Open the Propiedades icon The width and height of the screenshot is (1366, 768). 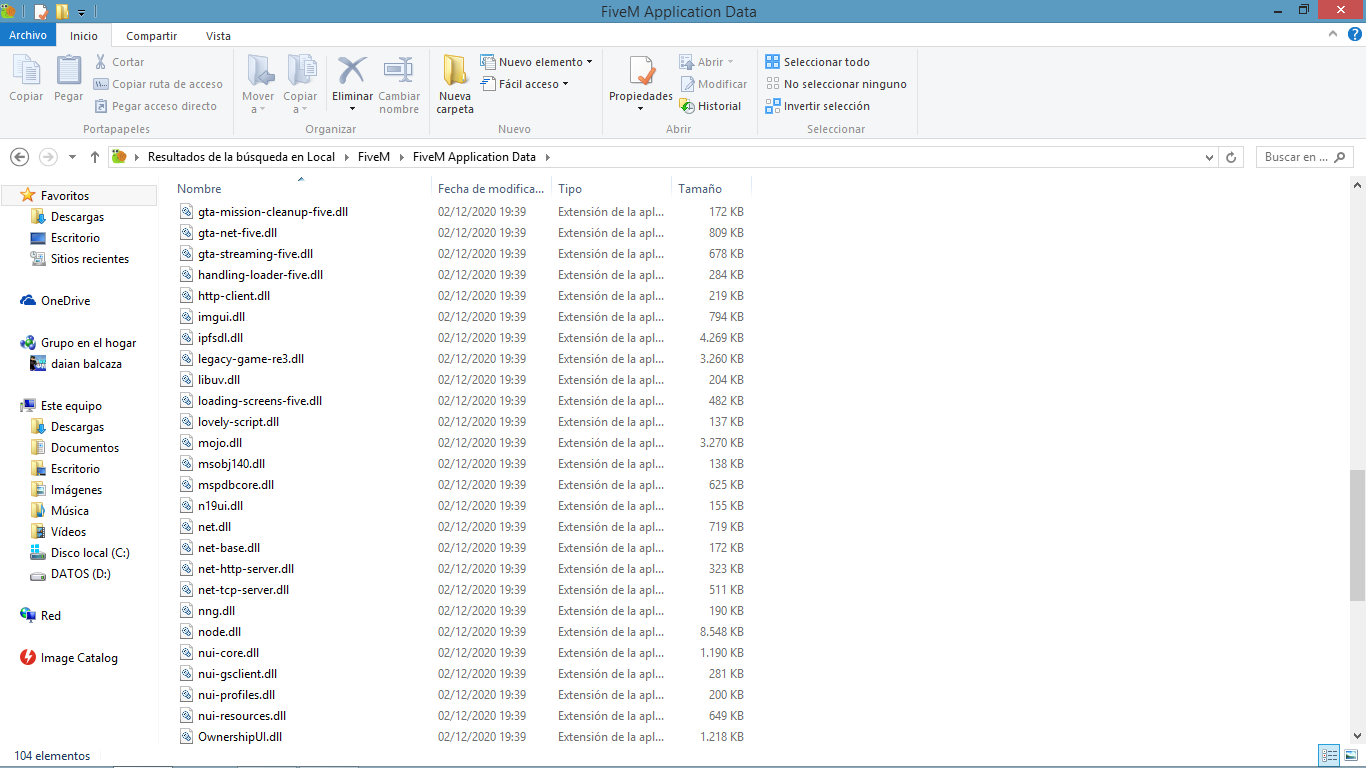pyautogui.click(x=641, y=72)
